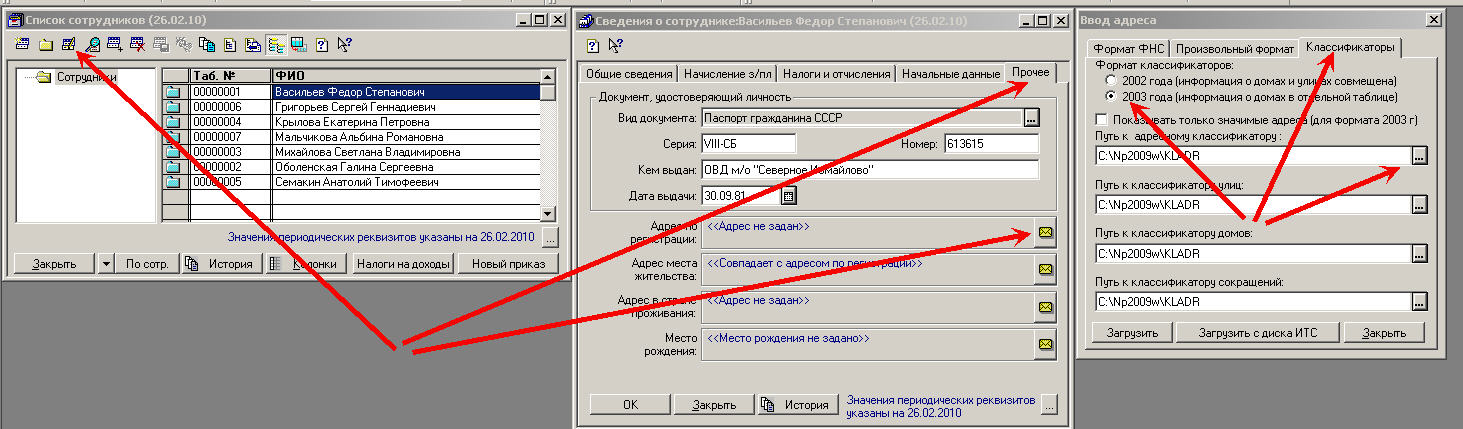Open Классификаторы tab

[1350, 47]
